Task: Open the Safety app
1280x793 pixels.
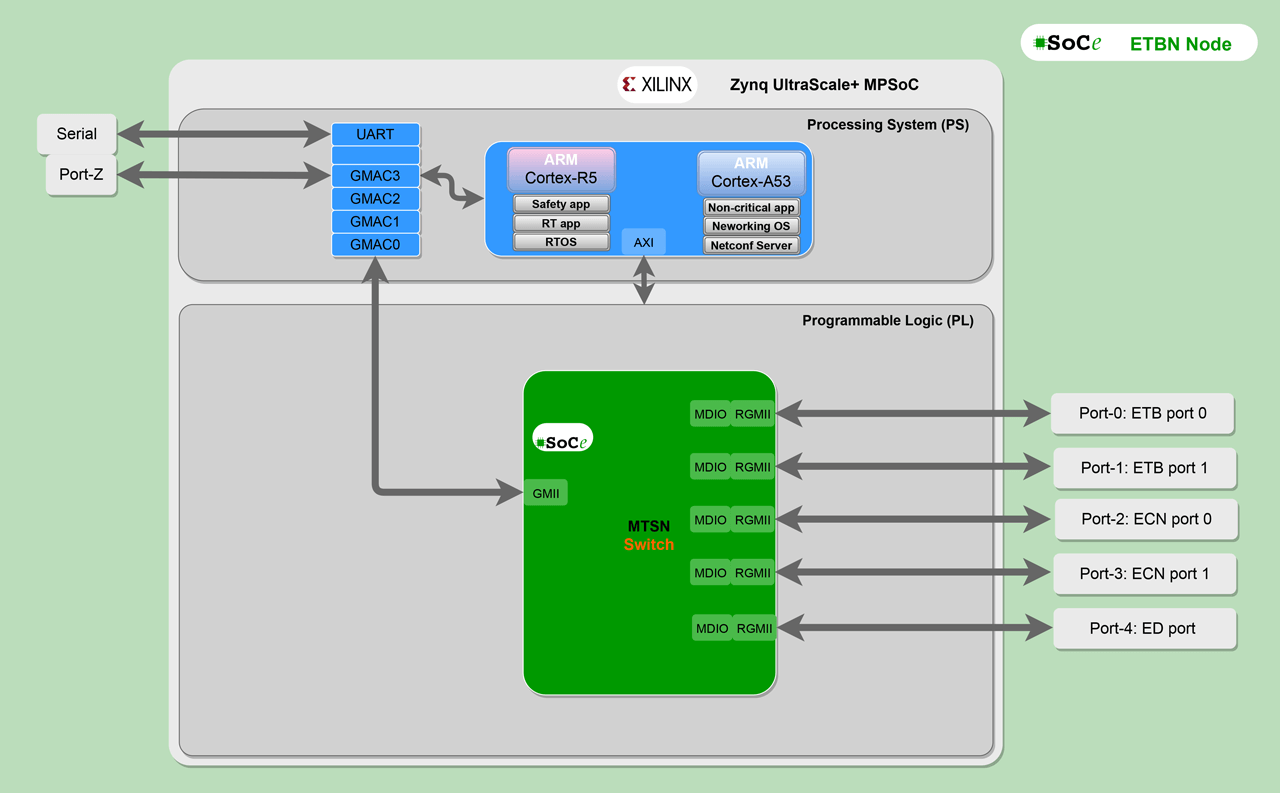Action: pyautogui.click(x=561, y=203)
